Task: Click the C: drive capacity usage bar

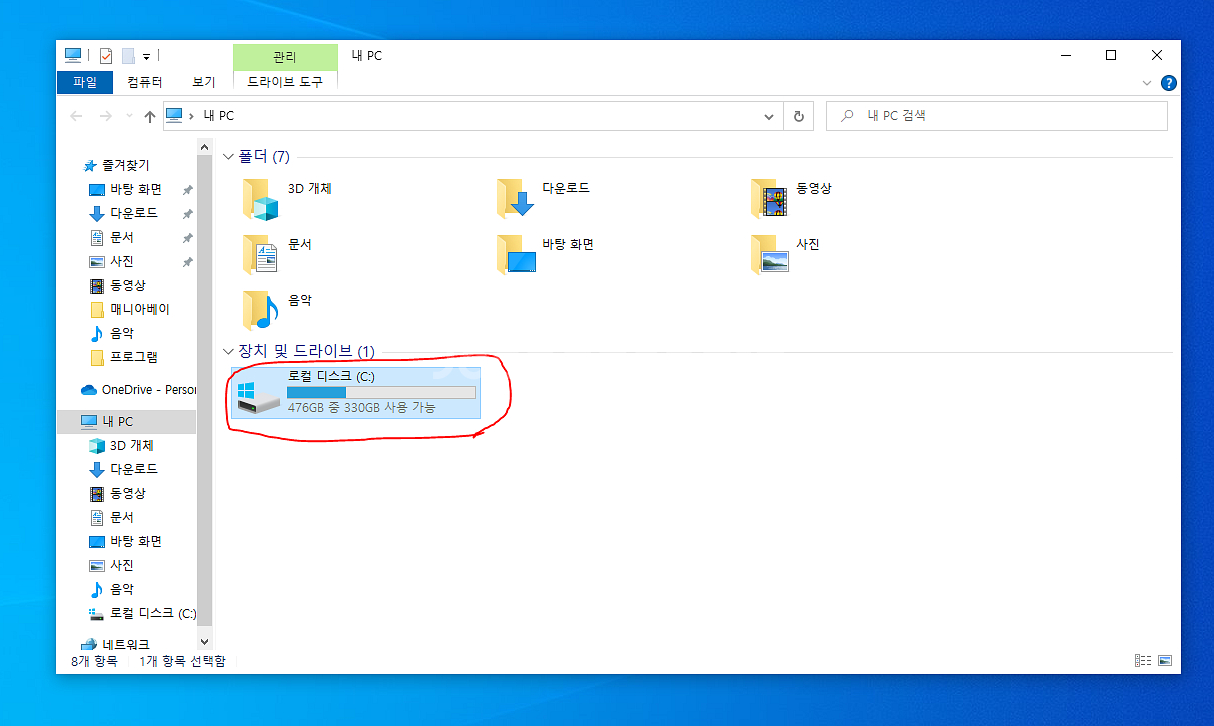Action: [381, 392]
